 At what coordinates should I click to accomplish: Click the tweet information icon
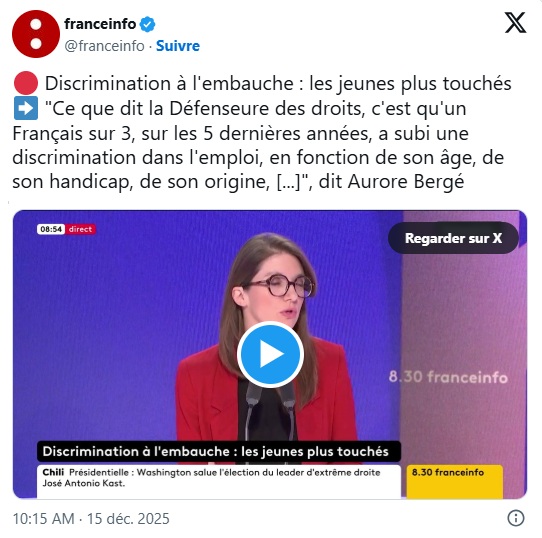pyautogui.click(x=516, y=518)
